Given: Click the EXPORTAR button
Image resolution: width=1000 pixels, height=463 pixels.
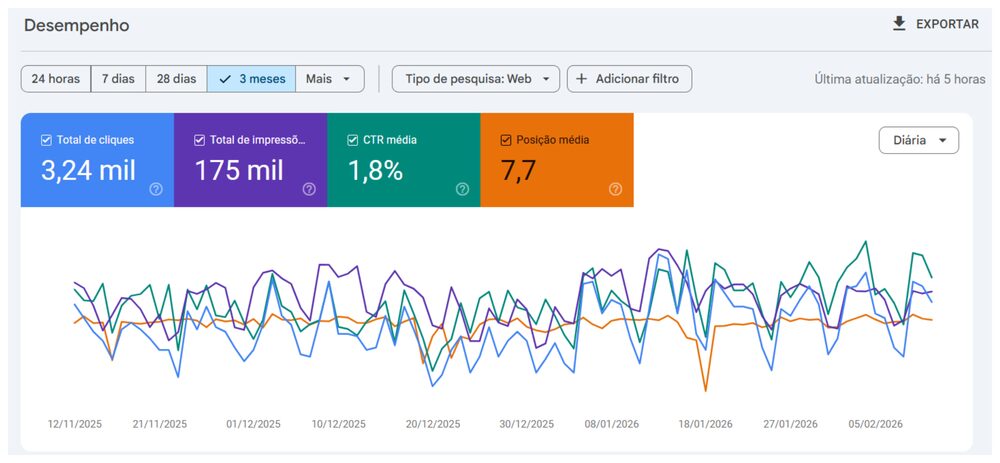Looking at the screenshot, I should (x=936, y=24).
